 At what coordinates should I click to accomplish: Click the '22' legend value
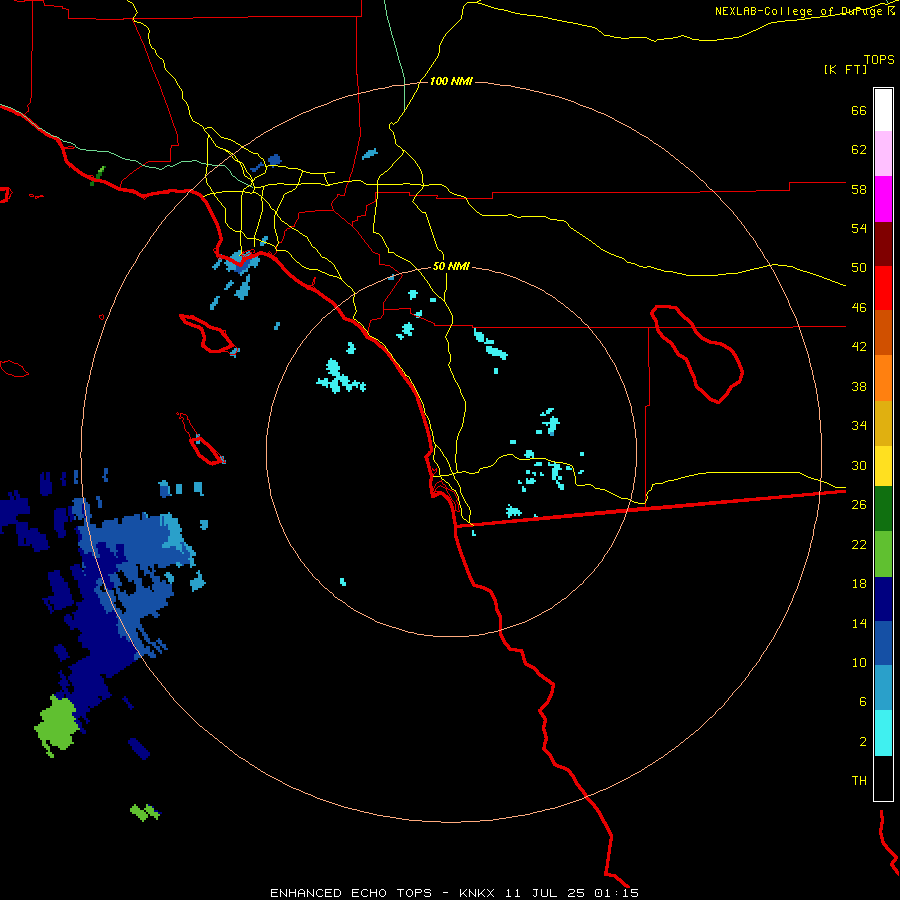(x=859, y=544)
